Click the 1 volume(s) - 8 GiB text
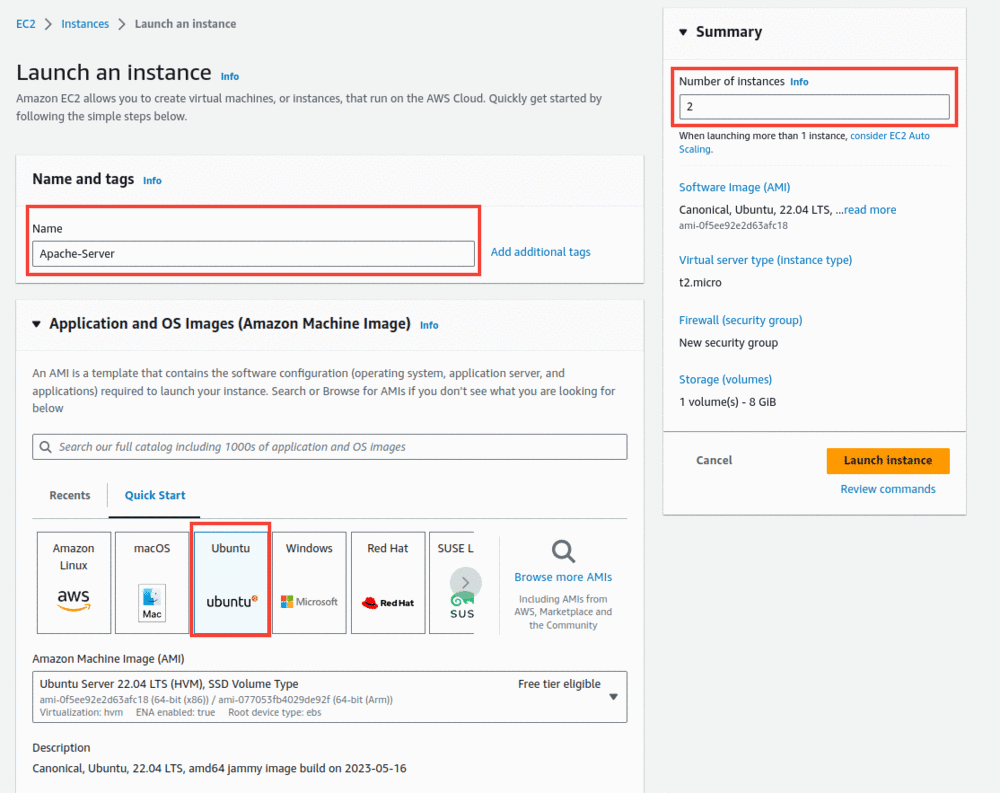 pyautogui.click(x=727, y=402)
